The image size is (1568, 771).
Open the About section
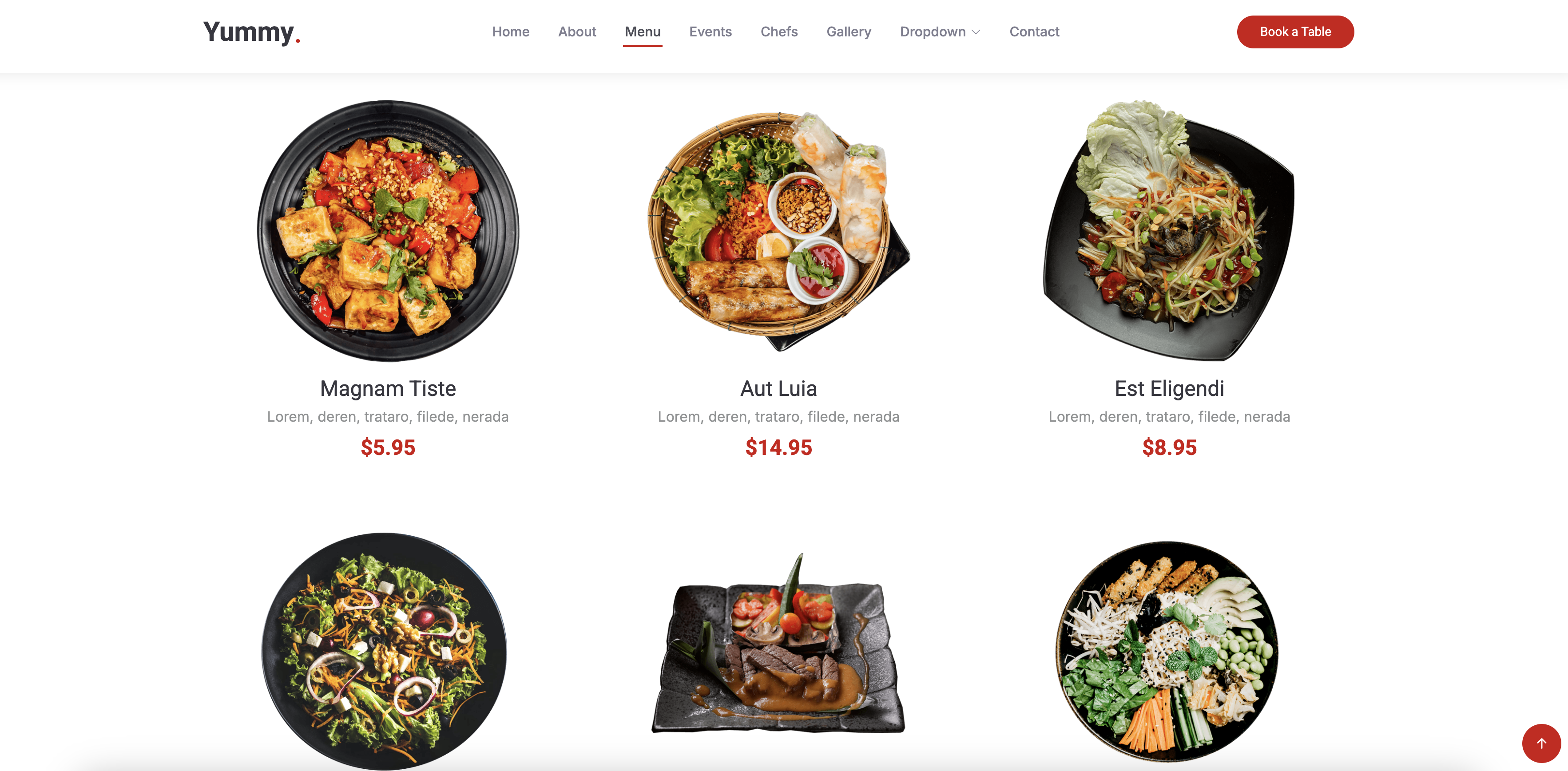coord(577,32)
